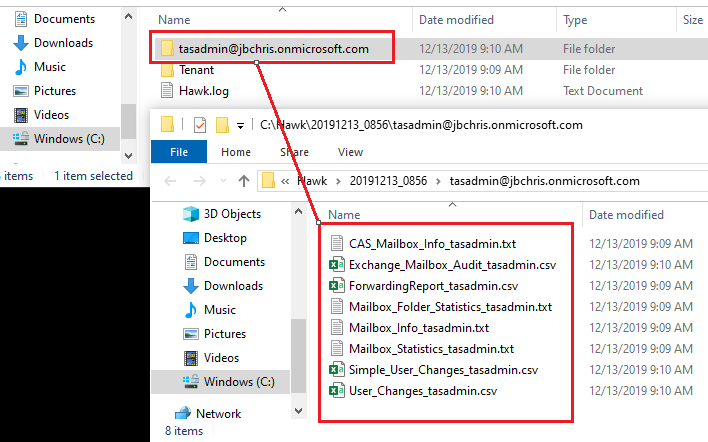The height and width of the screenshot is (442, 708).
Task: Open the Tenant folder icon
Action: pyautogui.click(x=168, y=70)
